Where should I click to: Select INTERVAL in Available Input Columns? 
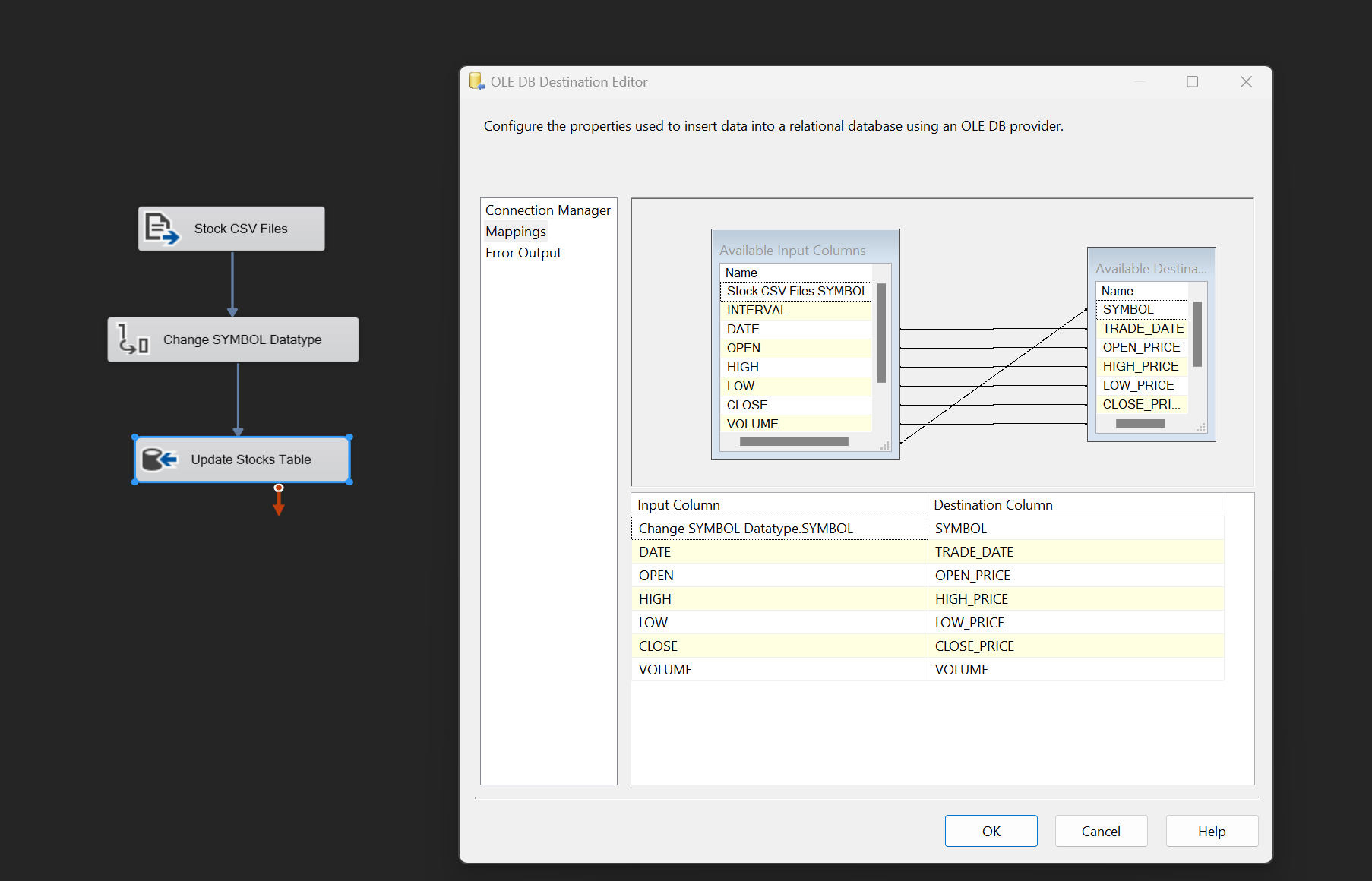(x=757, y=310)
